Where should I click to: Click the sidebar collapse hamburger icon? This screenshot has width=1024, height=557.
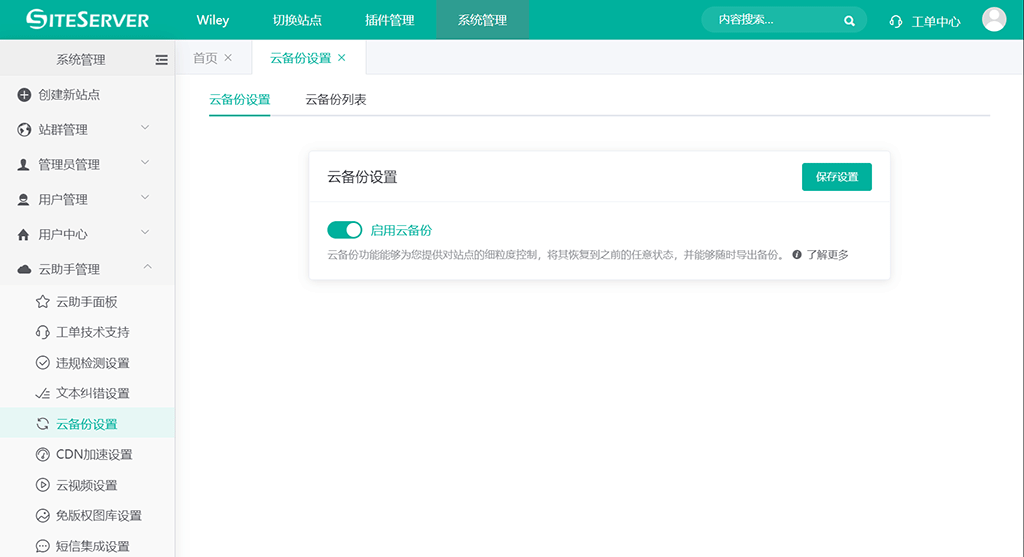click(x=161, y=60)
